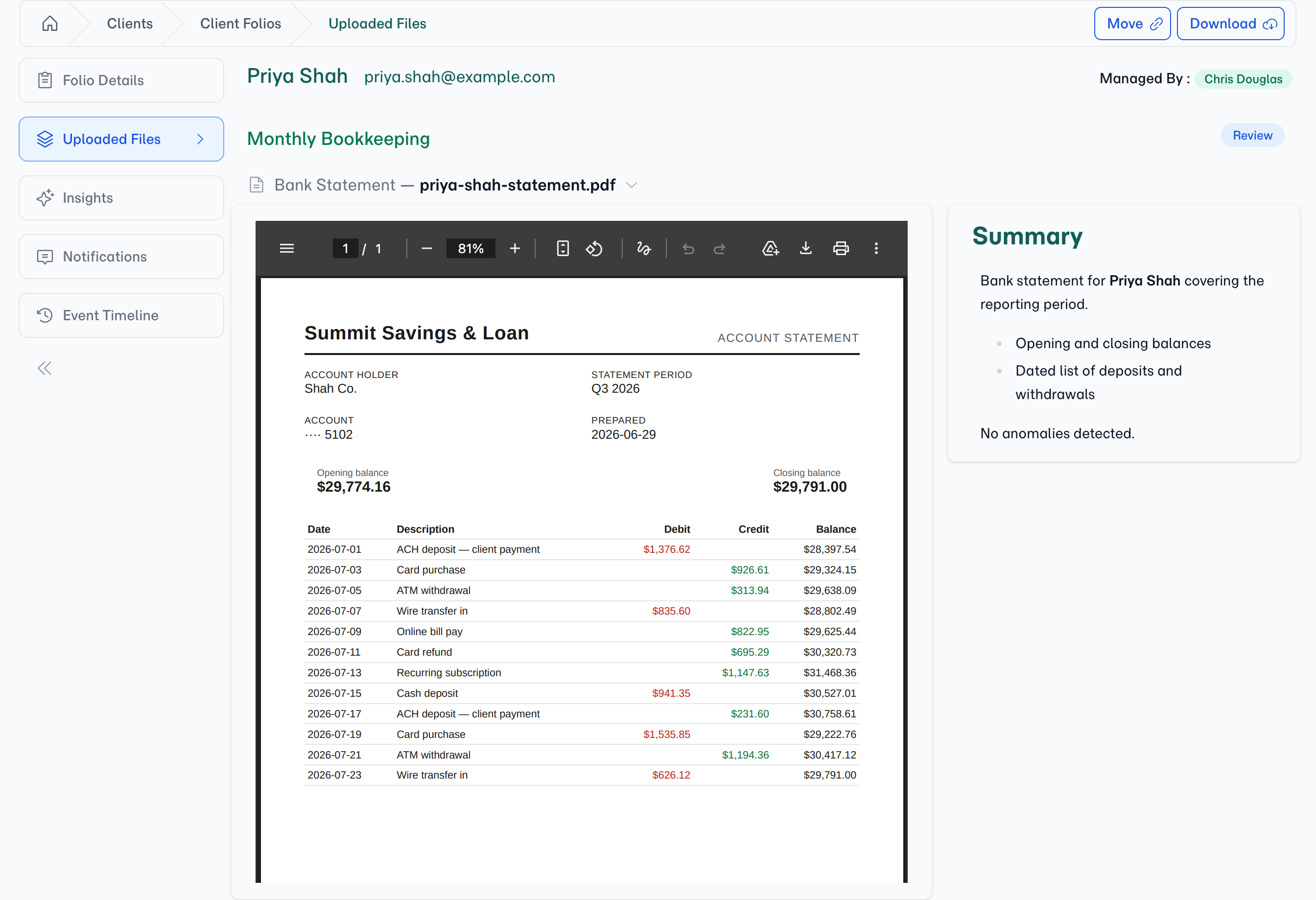Select Uploaded Files in sidebar
1316x900 pixels.
click(x=121, y=139)
